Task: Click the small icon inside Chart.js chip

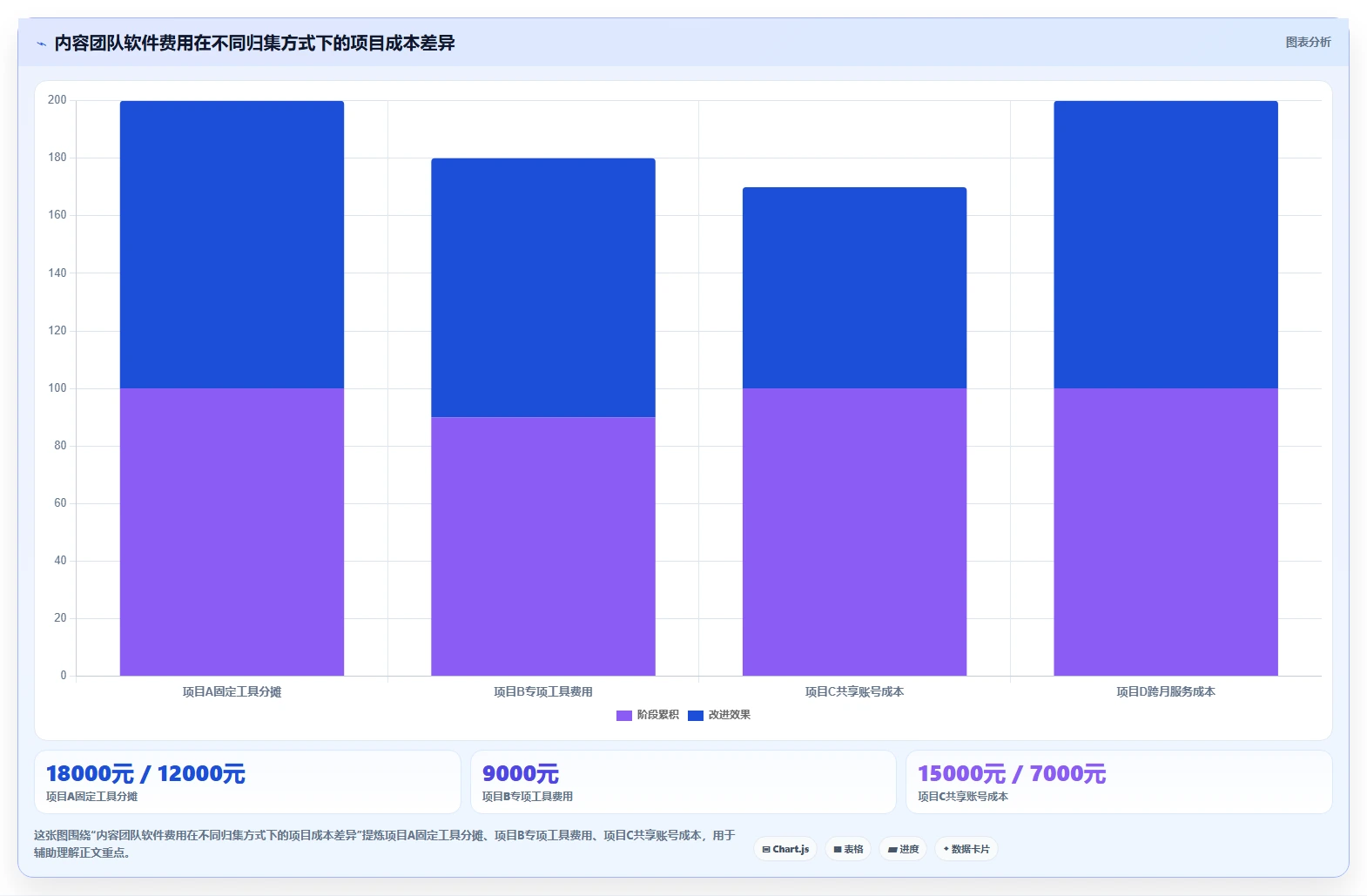Action: [766, 849]
